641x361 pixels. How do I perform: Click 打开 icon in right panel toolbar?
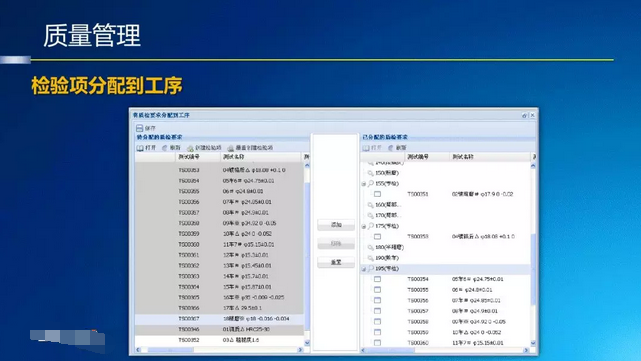[x=366, y=148]
